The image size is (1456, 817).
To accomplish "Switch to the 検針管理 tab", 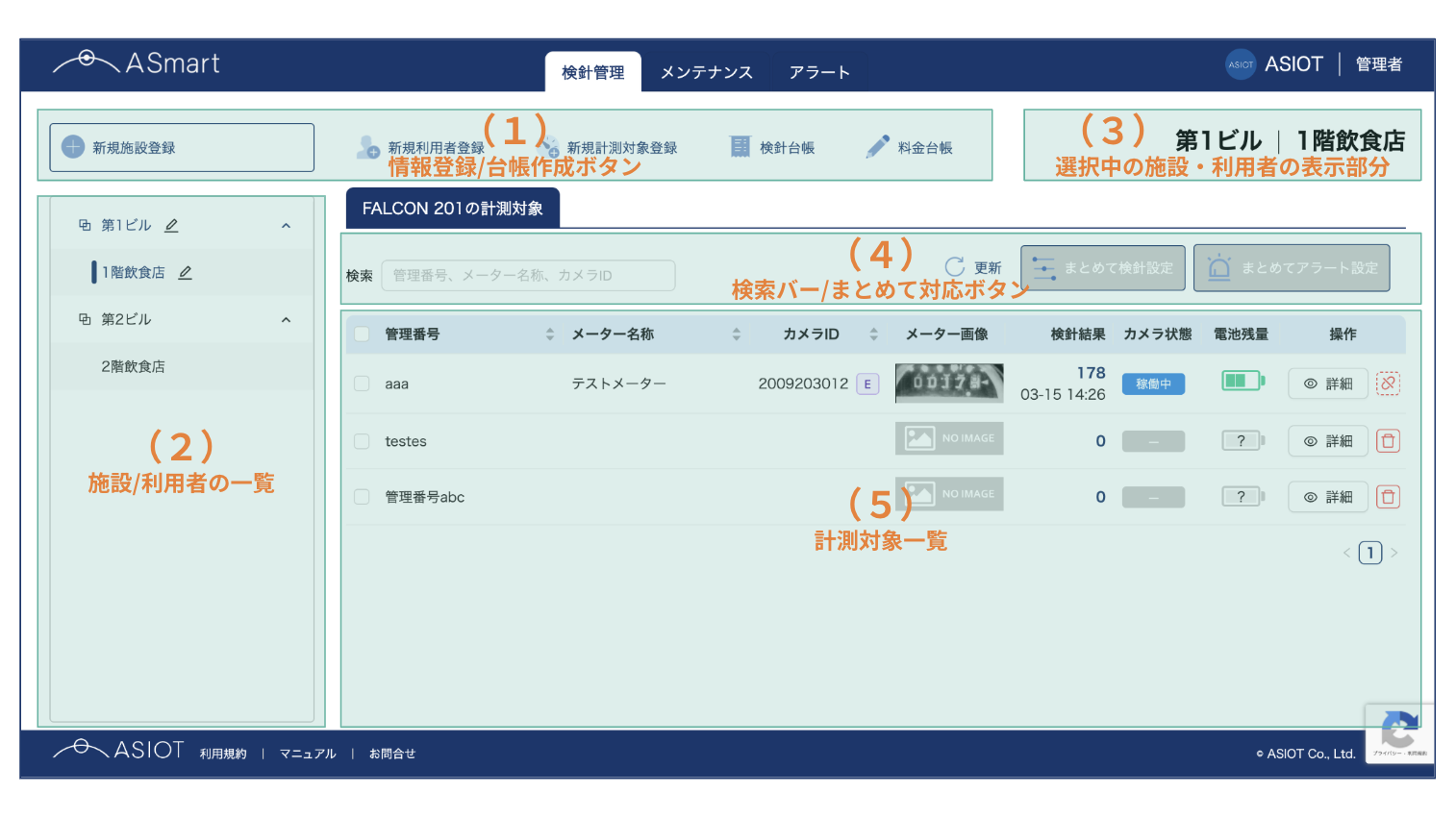I will point(592,72).
